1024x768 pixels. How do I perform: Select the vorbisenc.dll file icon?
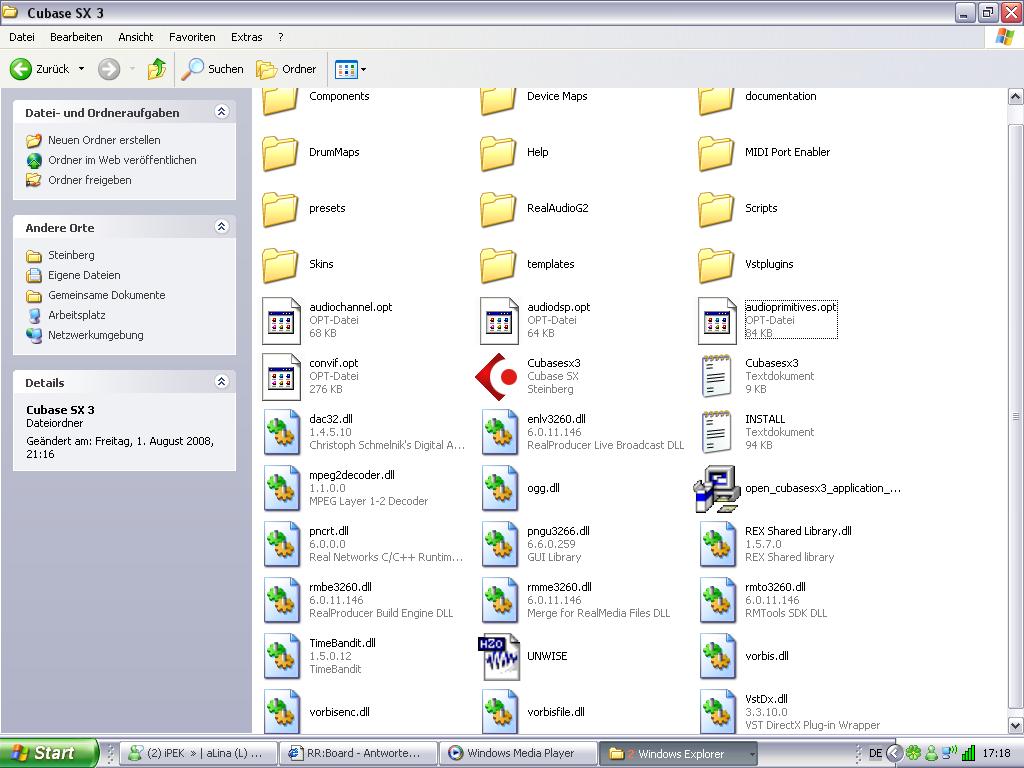(282, 712)
